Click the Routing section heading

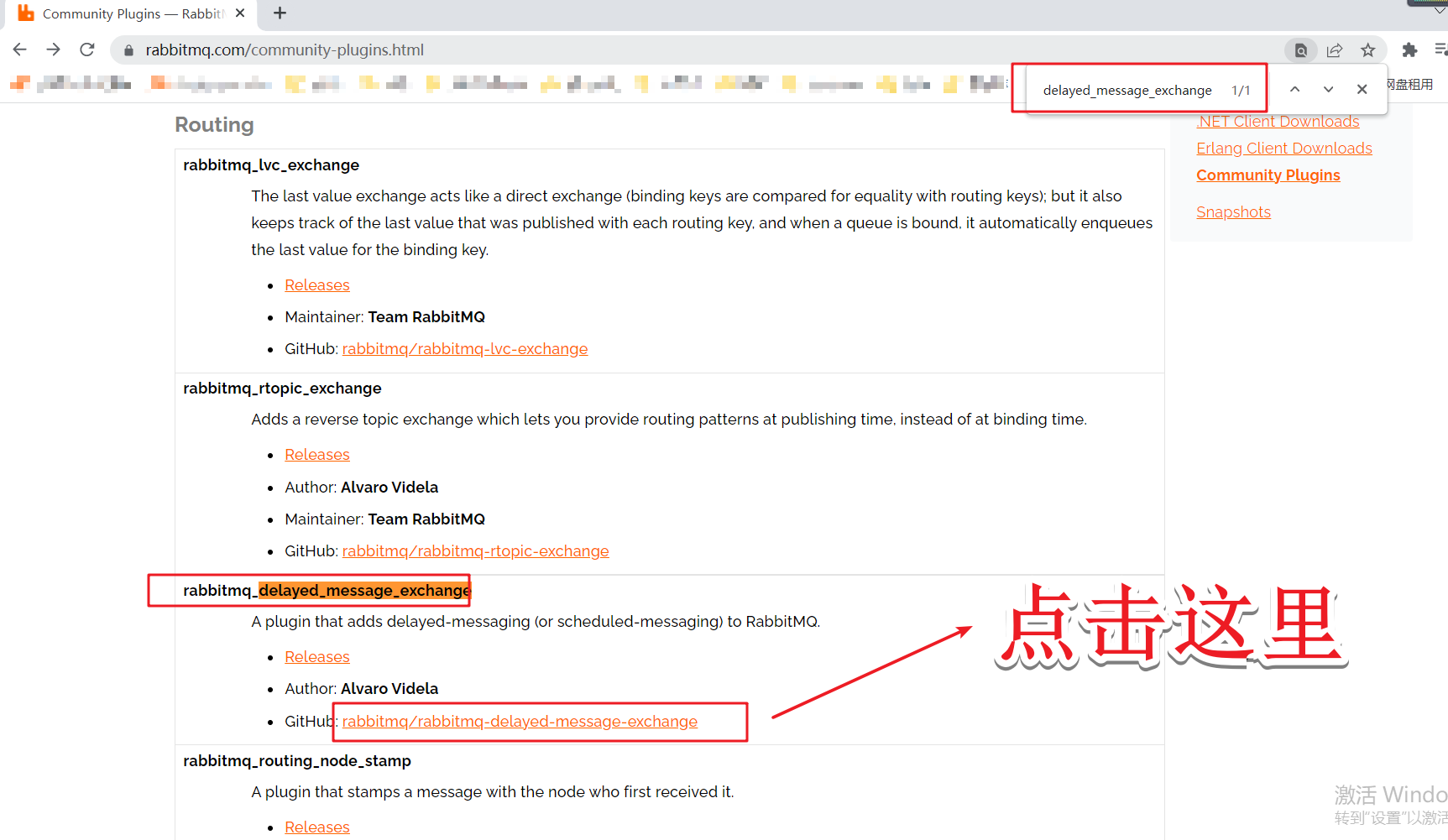click(x=214, y=125)
